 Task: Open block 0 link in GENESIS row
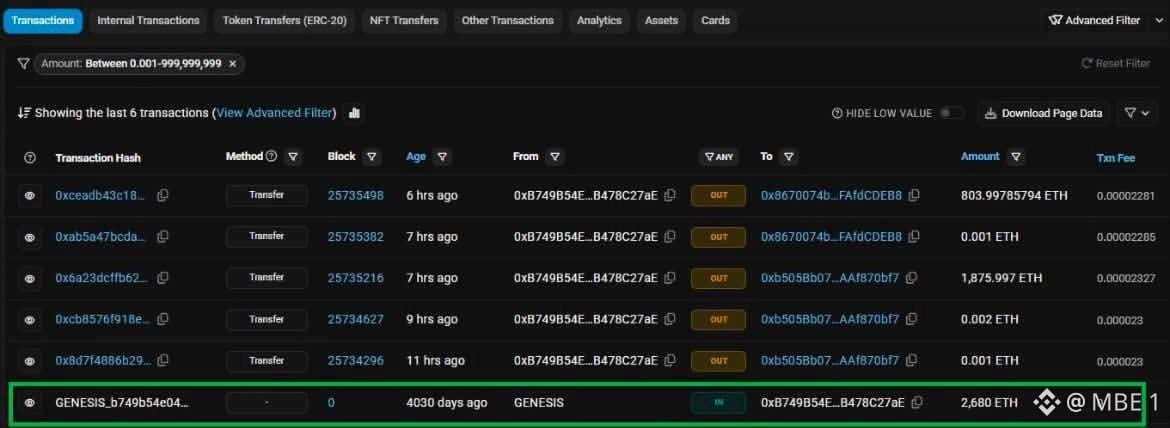(x=331, y=402)
